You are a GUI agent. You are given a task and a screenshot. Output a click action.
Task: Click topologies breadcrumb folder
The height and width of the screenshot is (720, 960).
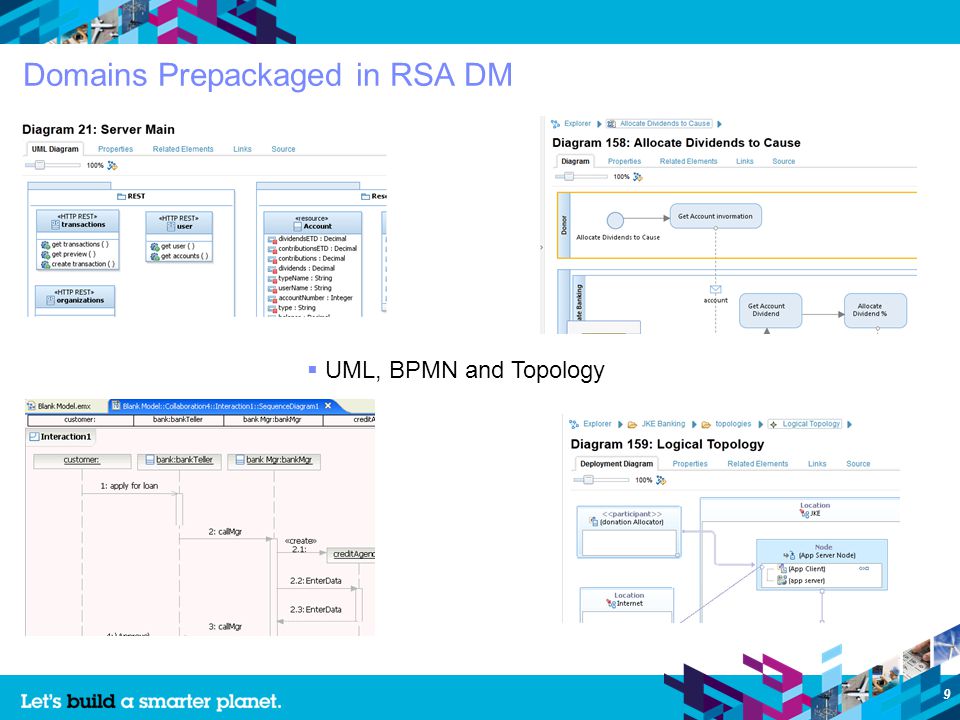[x=727, y=424]
